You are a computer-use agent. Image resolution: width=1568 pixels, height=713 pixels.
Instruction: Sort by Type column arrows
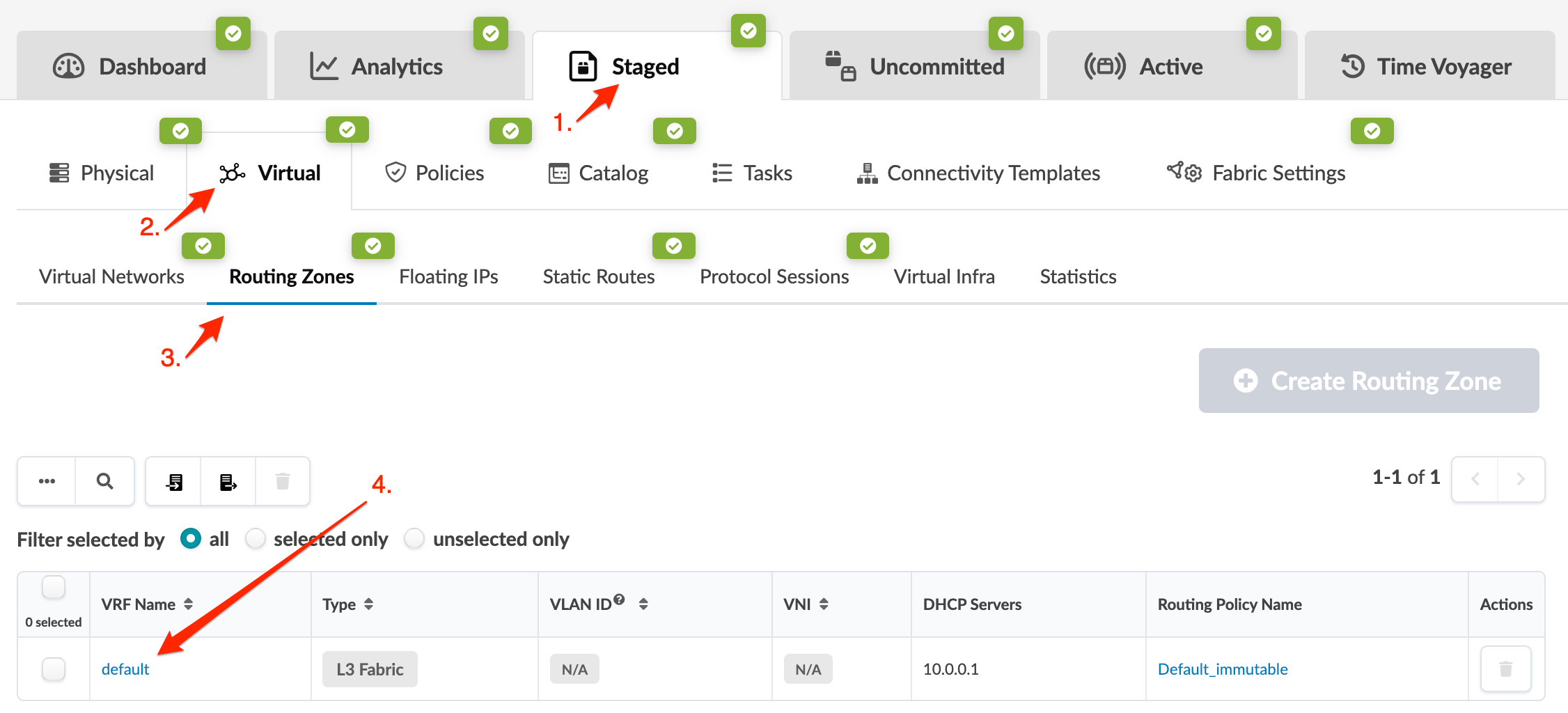[x=369, y=604]
